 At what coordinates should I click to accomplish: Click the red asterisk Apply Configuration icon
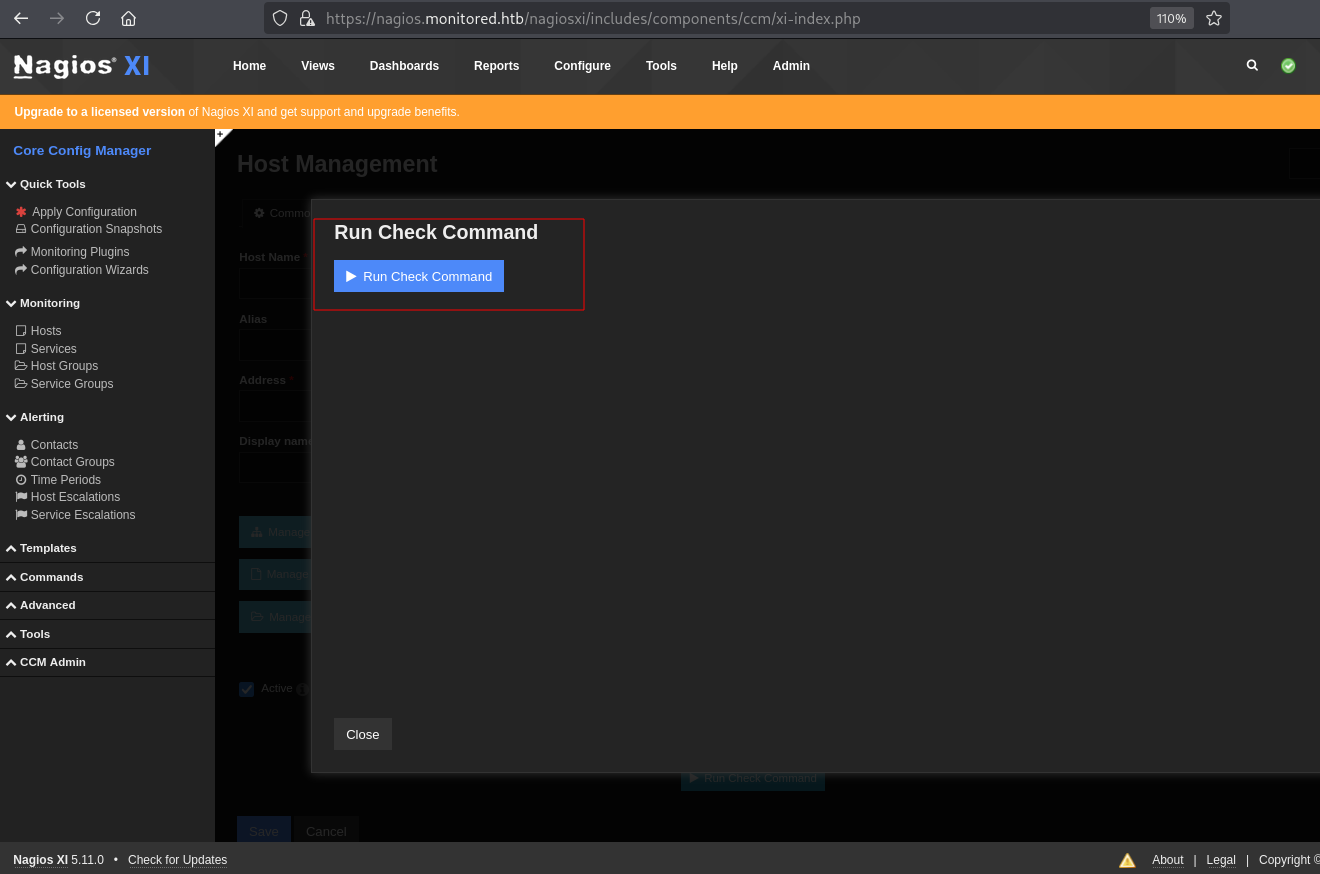coord(21,212)
